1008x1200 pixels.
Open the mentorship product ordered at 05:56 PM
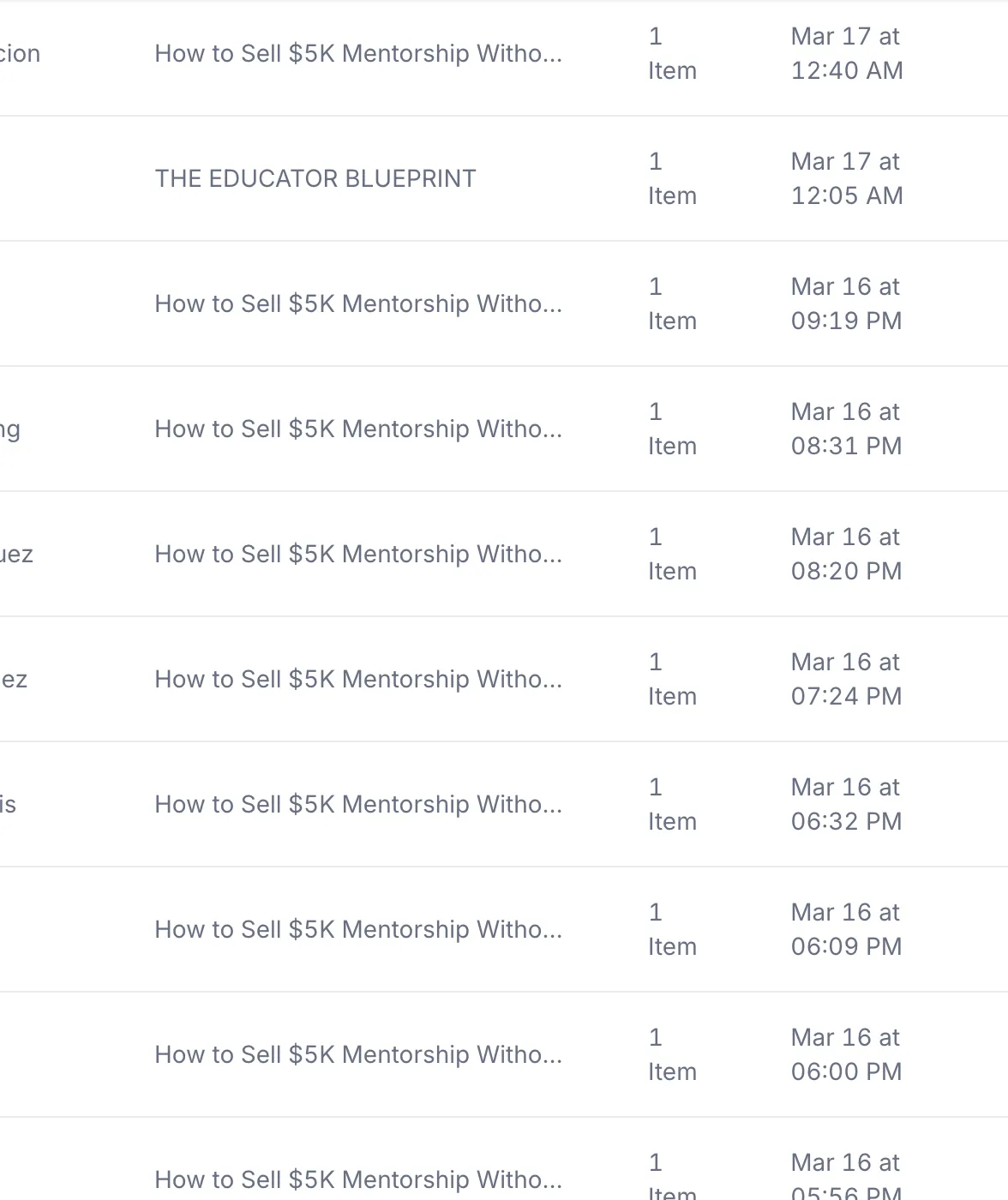tap(357, 1179)
